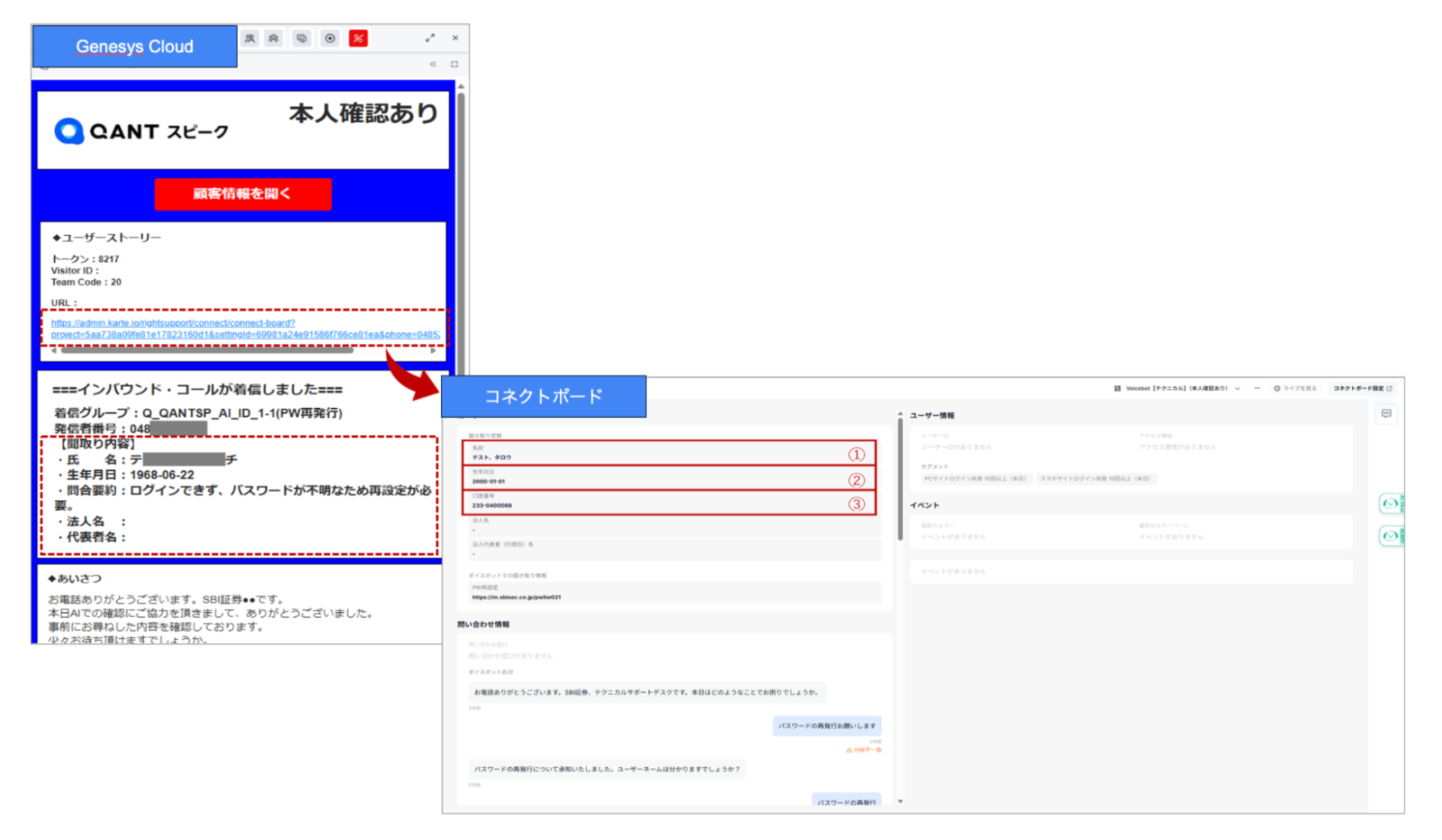
Task: Open the admin.karte.io connect-board URL link
Action: pyautogui.click(x=245, y=329)
